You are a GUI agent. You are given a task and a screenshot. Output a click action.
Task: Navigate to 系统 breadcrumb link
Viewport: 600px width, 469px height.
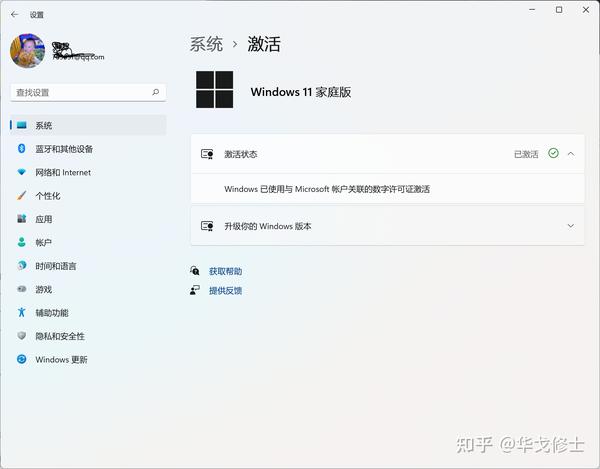[206, 44]
